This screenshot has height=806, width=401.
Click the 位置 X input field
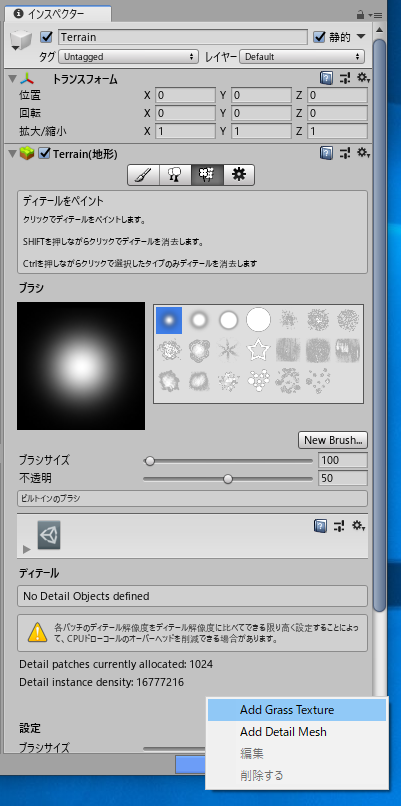(x=185, y=96)
